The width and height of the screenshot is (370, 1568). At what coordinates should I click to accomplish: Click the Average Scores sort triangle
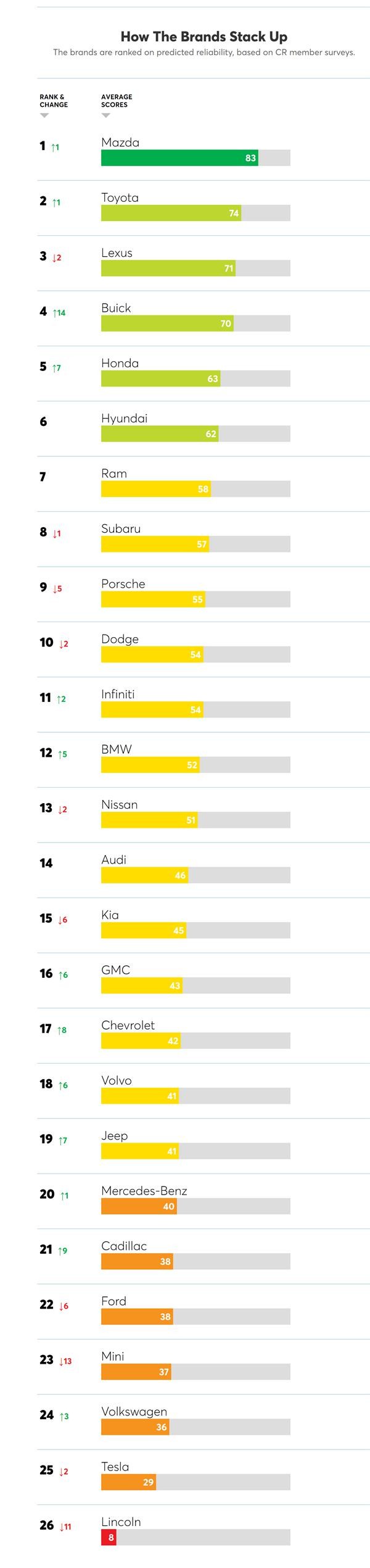coord(106,115)
